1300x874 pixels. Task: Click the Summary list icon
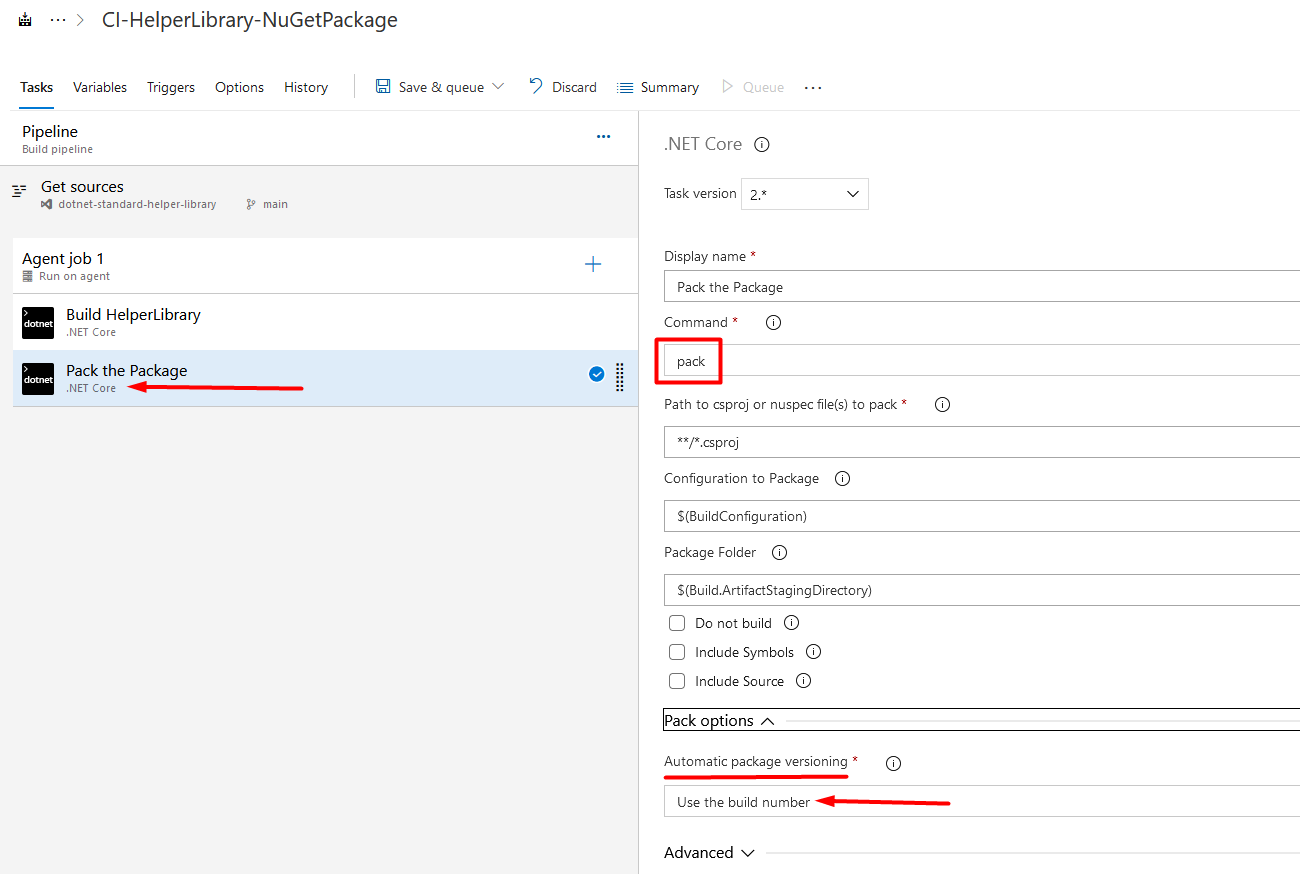pos(625,87)
